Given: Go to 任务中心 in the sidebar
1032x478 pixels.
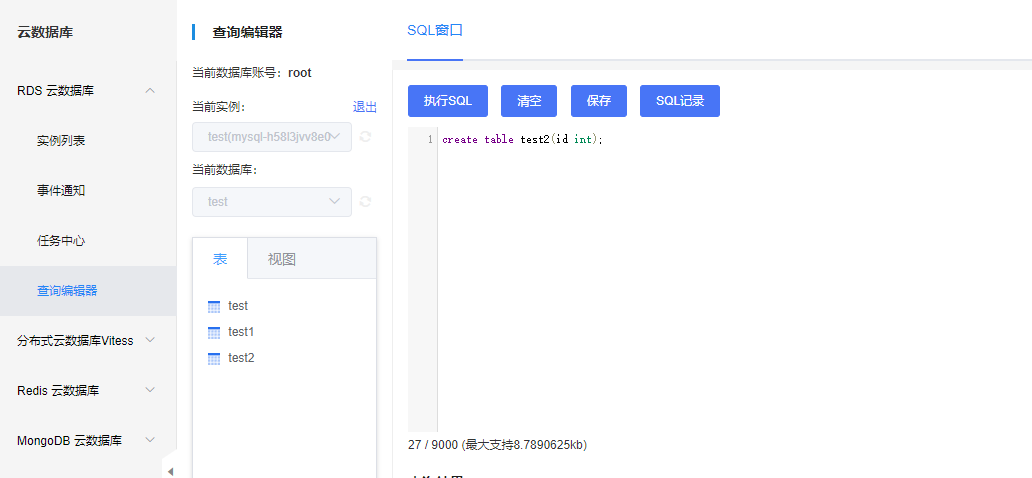Looking at the screenshot, I should 61,241.
